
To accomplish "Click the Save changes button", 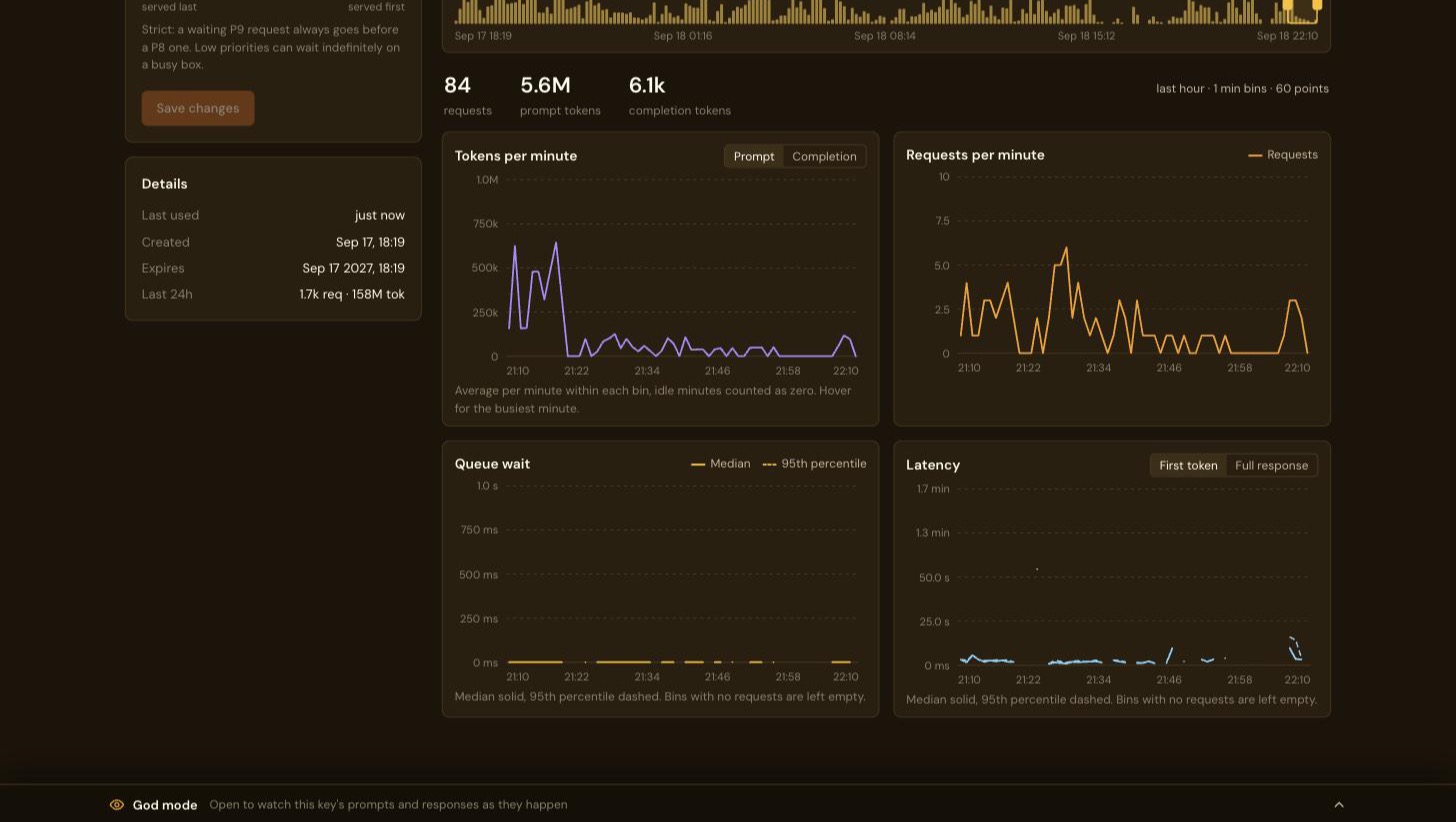I will (198, 108).
